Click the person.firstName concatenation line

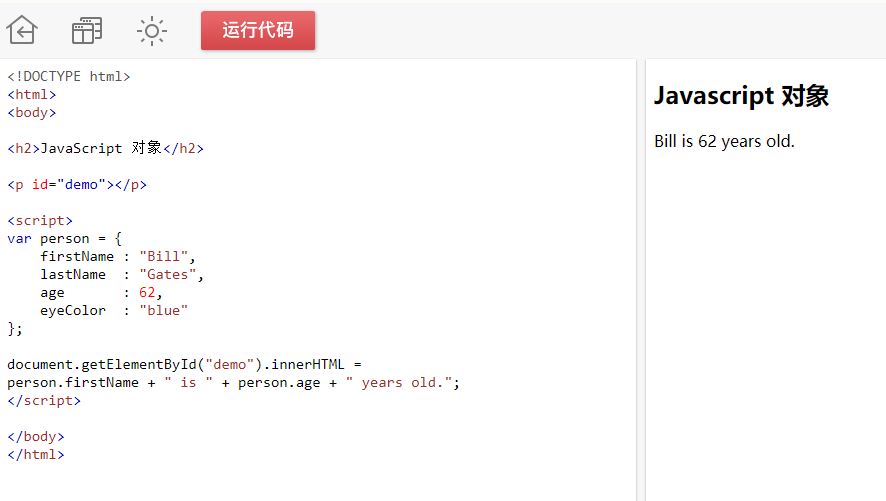pyautogui.click(x=233, y=383)
